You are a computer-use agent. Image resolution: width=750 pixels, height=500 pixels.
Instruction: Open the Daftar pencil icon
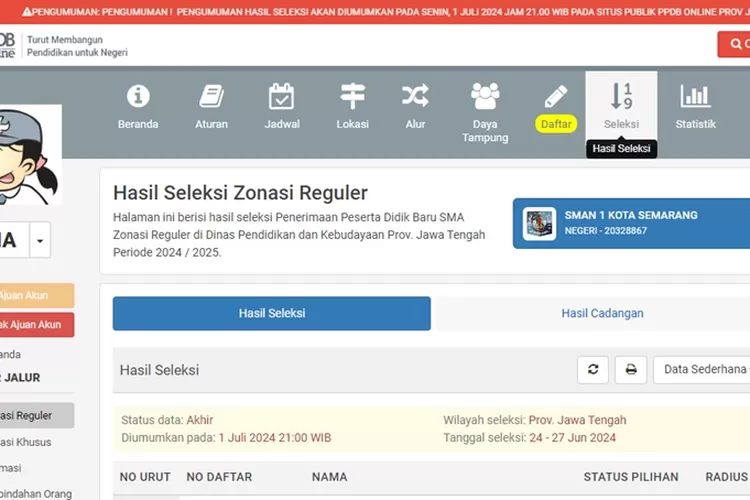[x=556, y=96]
